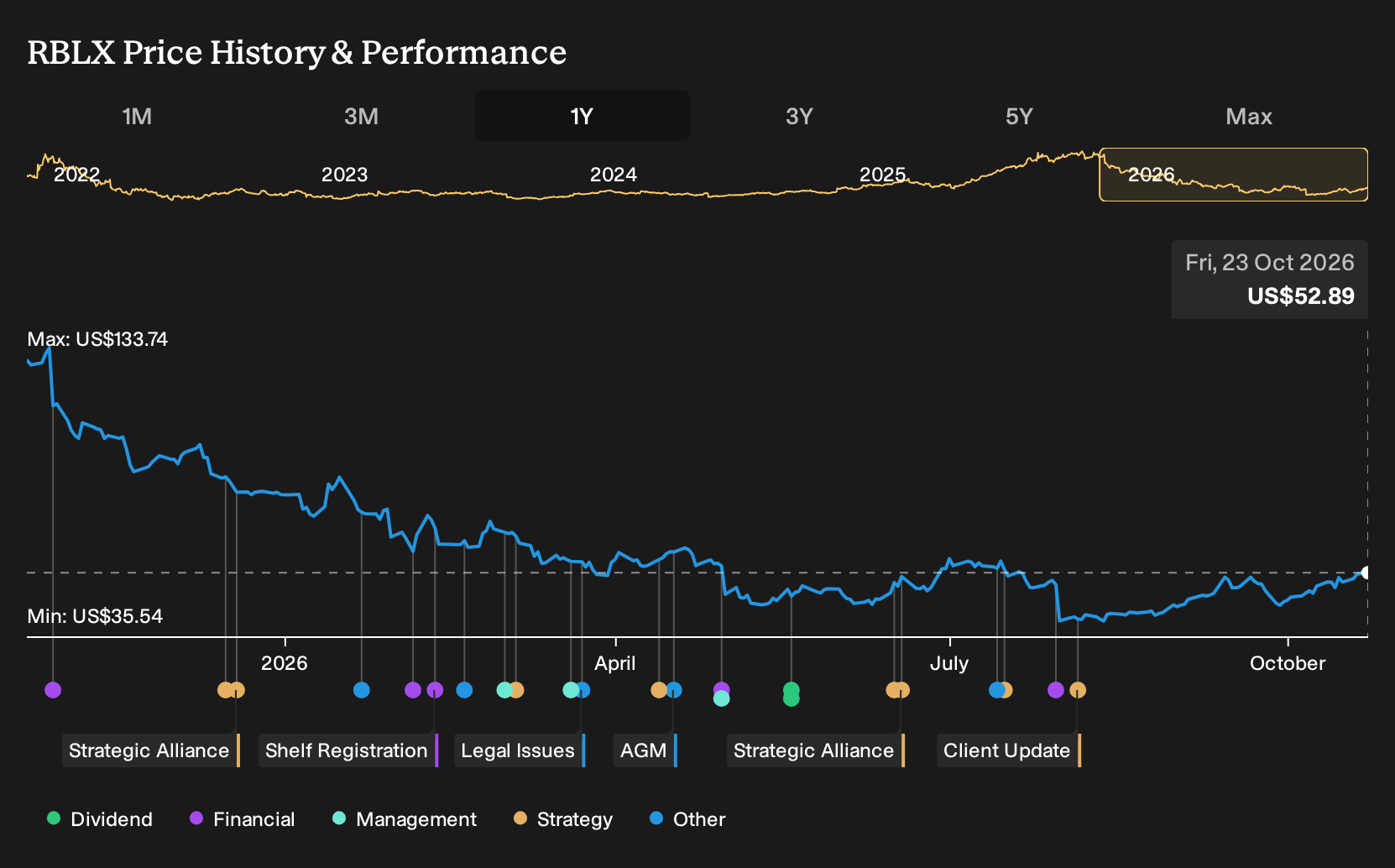
Task: Toggle the Financial legend filter
Action: (x=243, y=819)
